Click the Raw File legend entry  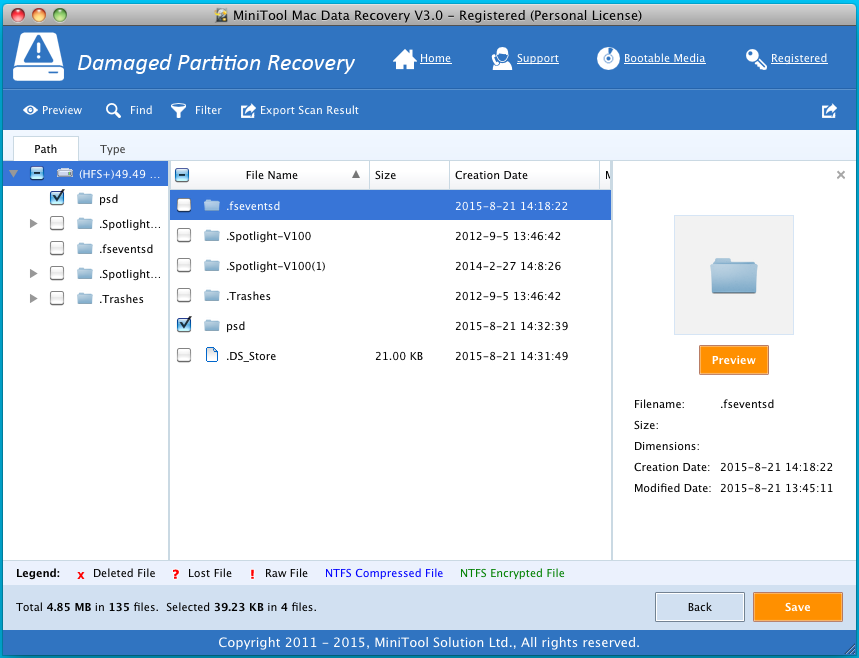coord(278,573)
